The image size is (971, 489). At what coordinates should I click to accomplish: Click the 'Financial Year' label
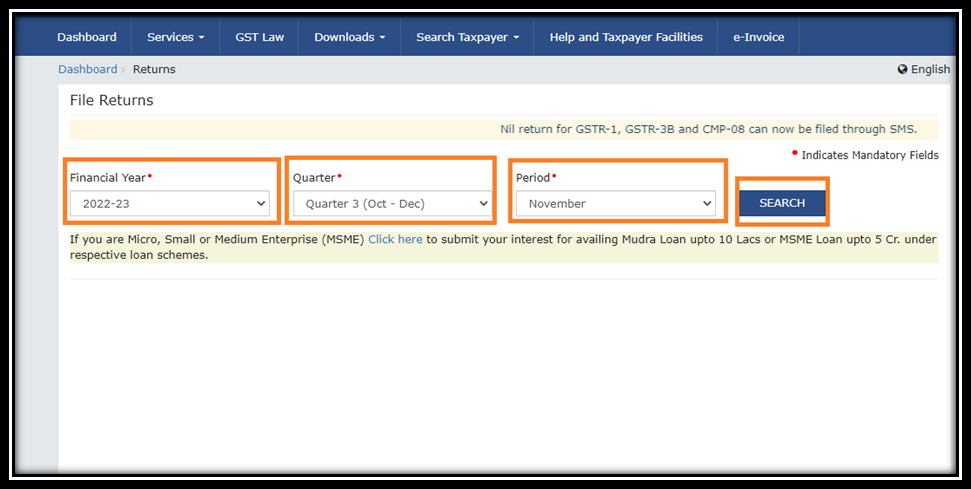click(108, 178)
